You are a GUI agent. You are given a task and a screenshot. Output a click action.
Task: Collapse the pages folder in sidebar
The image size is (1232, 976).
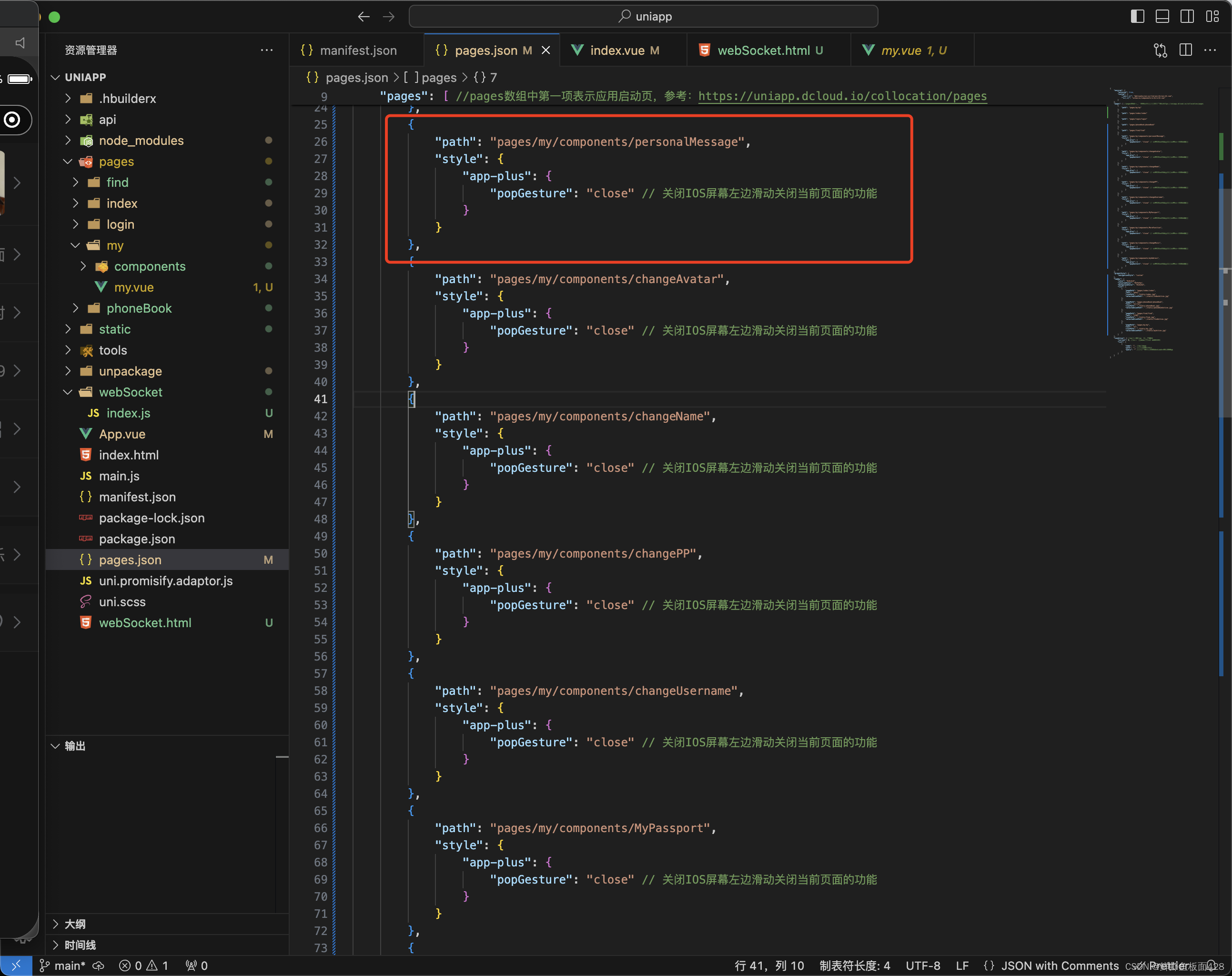pyautogui.click(x=68, y=161)
